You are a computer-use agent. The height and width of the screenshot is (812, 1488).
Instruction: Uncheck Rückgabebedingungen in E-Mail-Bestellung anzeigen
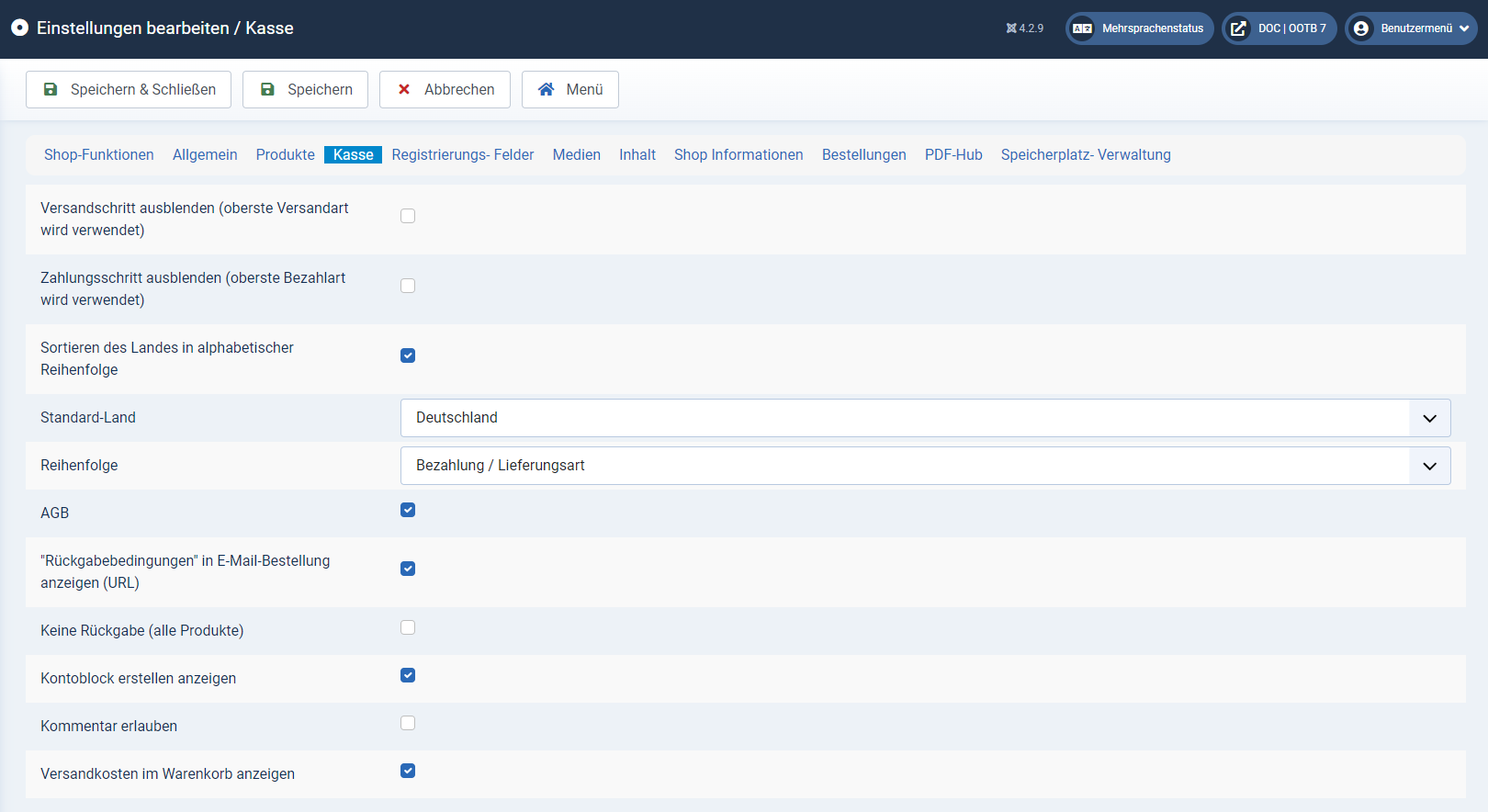click(x=408, y=569)
